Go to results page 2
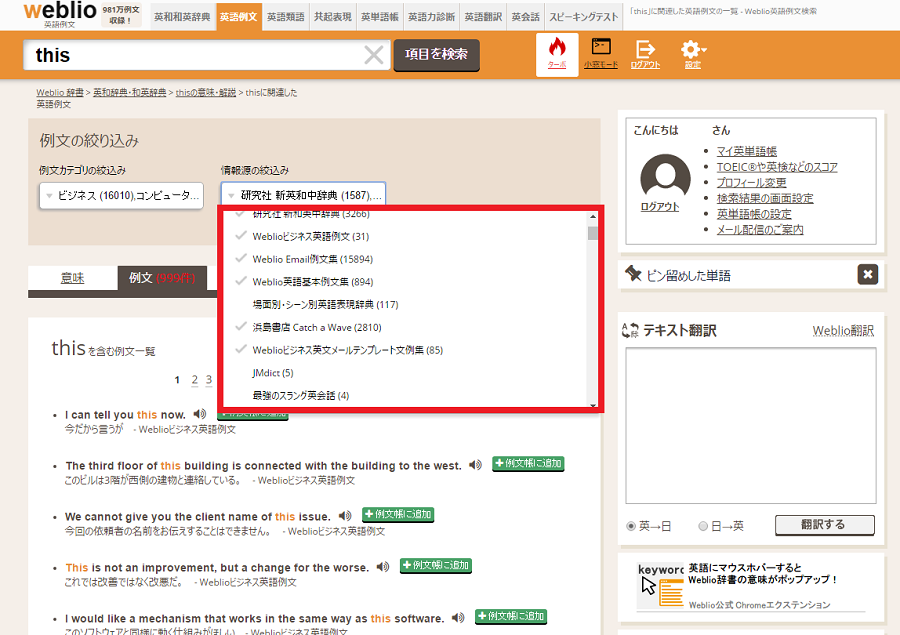The image size is (900, 635). 195,380
